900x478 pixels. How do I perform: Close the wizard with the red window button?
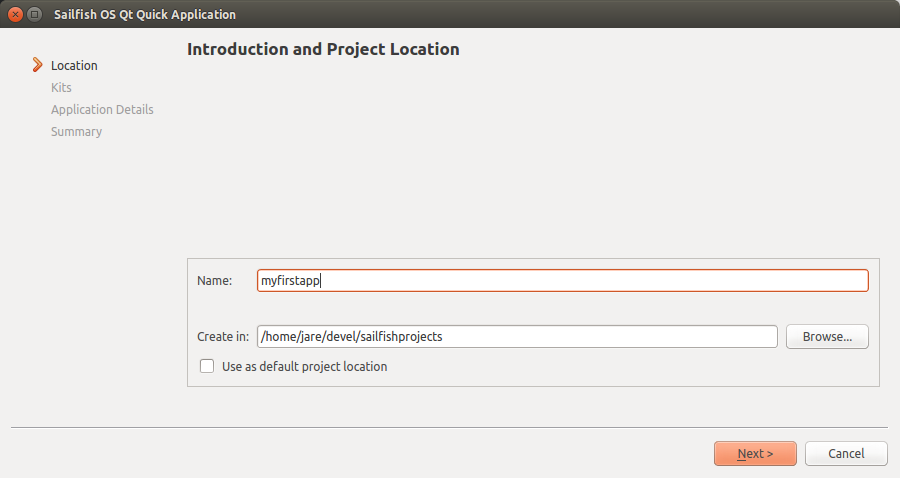[x=15, y=15]
